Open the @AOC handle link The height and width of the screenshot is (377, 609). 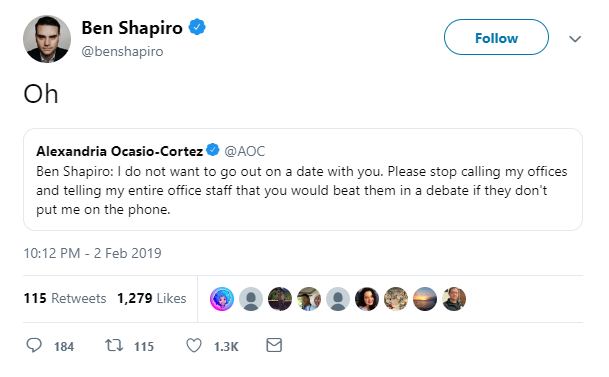[245, 151]
